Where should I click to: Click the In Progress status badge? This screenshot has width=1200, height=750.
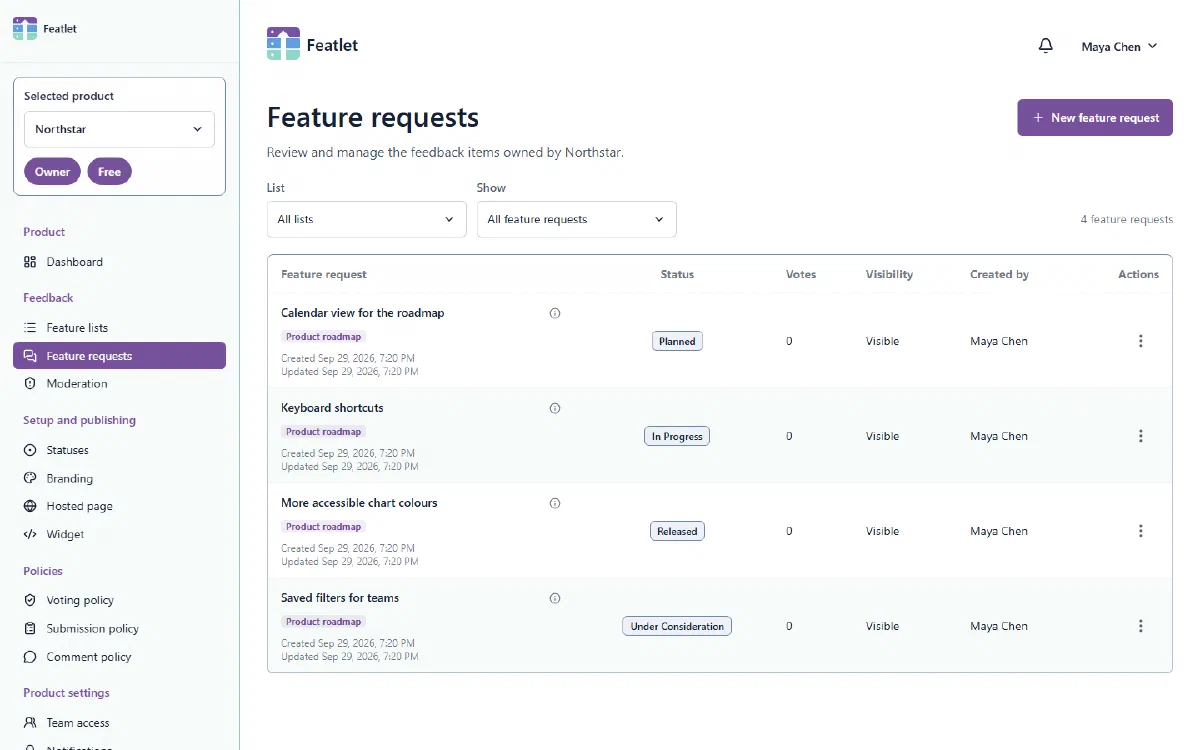(677, 436)
